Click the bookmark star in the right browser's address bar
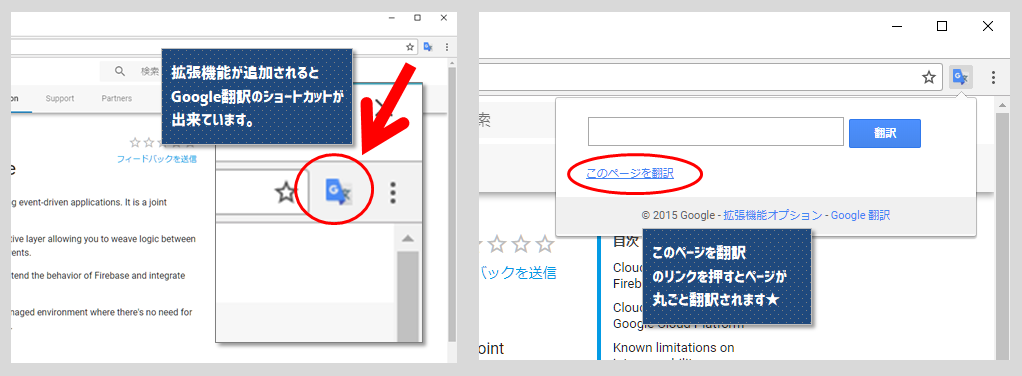 click(929, 78)
